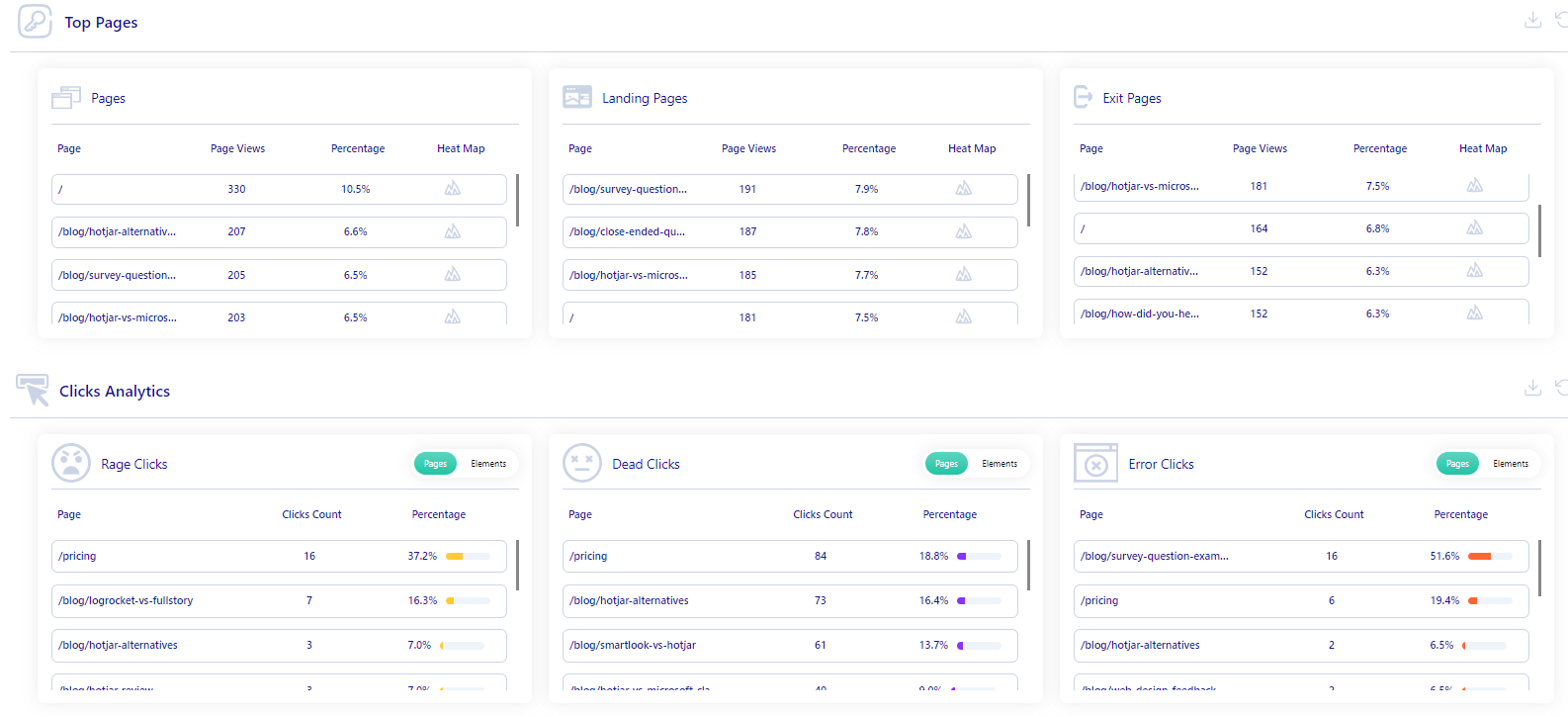Screen dimensions: 1568x716
Task: Select /blog/logrocket-vs-fullstory row in Rage Clicks
Action: coord(279,600)
